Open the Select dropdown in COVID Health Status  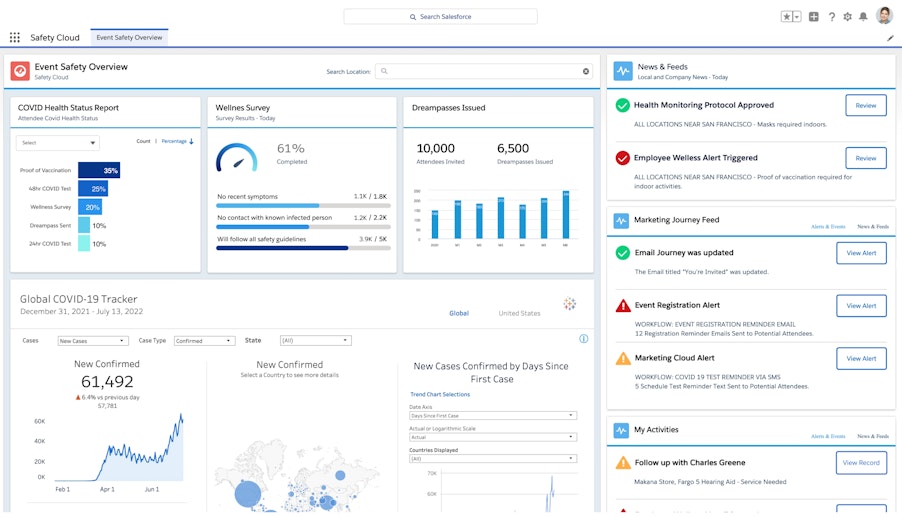[x=58, y=143]
